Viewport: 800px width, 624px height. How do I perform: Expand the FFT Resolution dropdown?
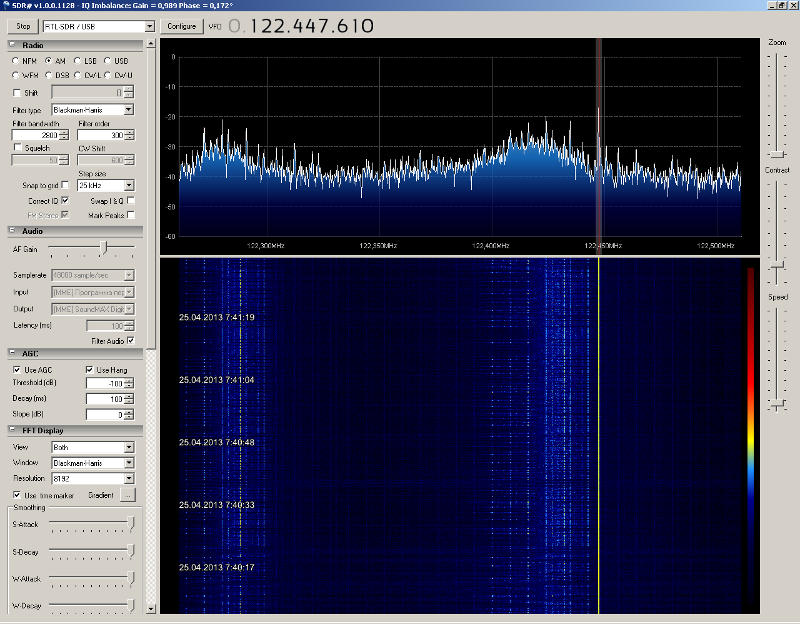click(x=129, y=479)
